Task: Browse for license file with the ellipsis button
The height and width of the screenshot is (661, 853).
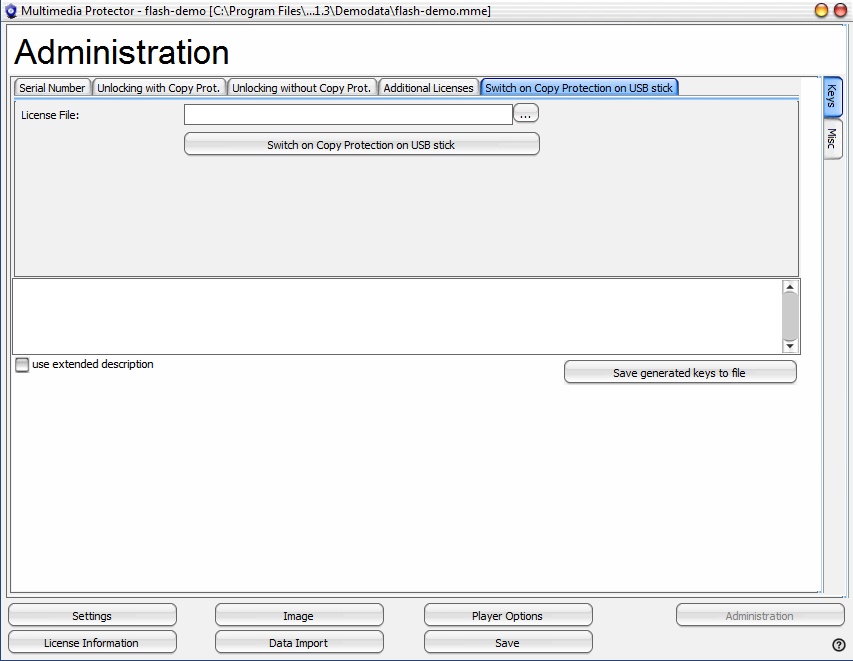Action: (x=526, y=114)
